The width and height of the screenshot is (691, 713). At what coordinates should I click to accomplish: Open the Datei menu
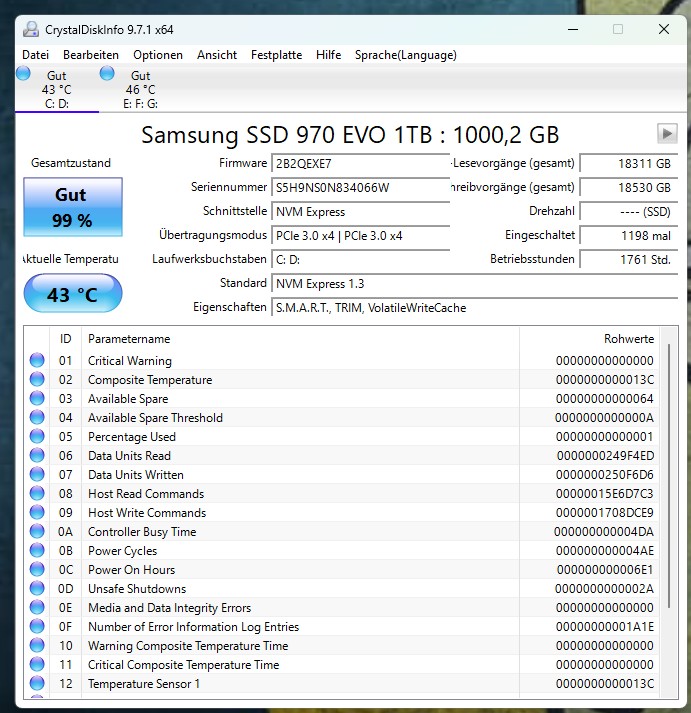[35, 55]
